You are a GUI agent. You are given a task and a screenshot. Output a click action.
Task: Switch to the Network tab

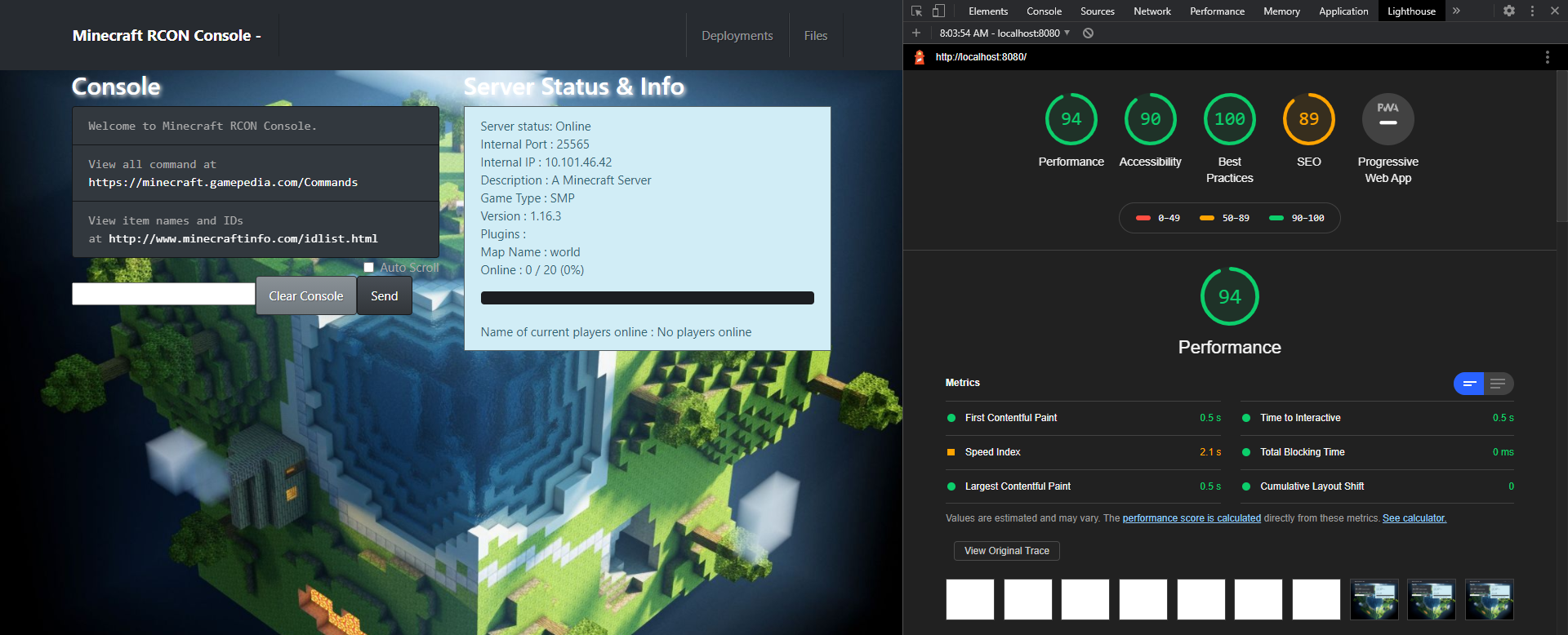point(1152,11)
